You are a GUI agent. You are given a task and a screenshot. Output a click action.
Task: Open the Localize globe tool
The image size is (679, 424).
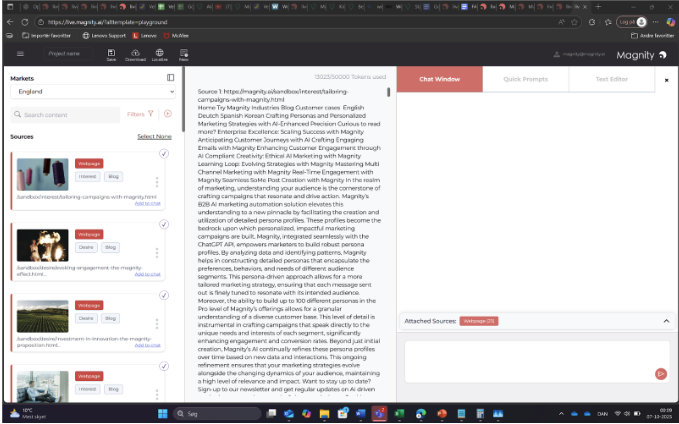pos(160,54)
